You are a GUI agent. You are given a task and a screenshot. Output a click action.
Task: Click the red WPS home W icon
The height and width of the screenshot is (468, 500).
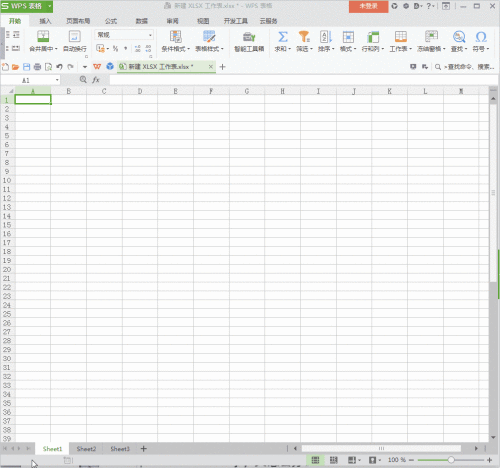[x=97, y=67]
